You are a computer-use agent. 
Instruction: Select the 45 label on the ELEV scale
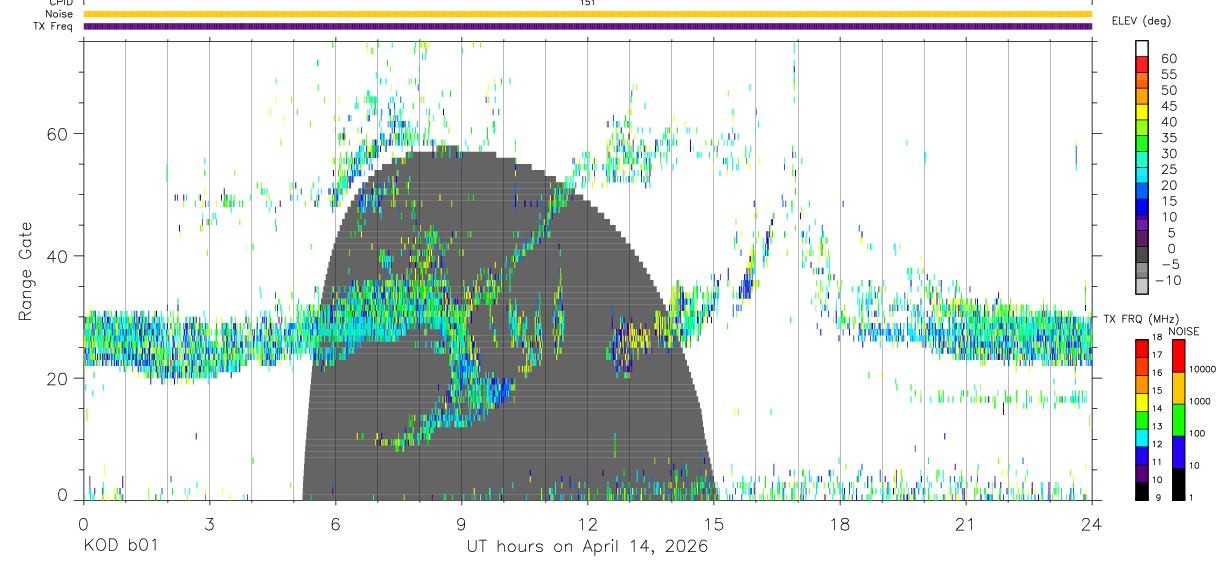(1168, 106)
